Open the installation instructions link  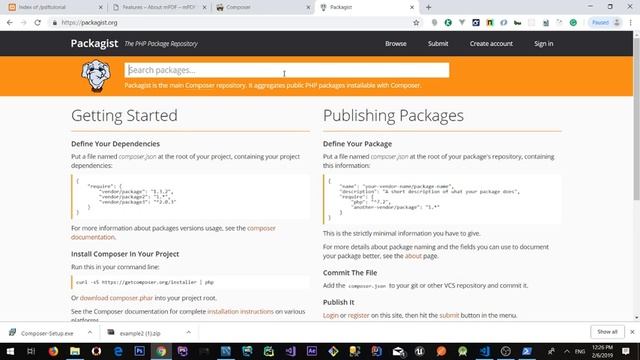[240, 311]
